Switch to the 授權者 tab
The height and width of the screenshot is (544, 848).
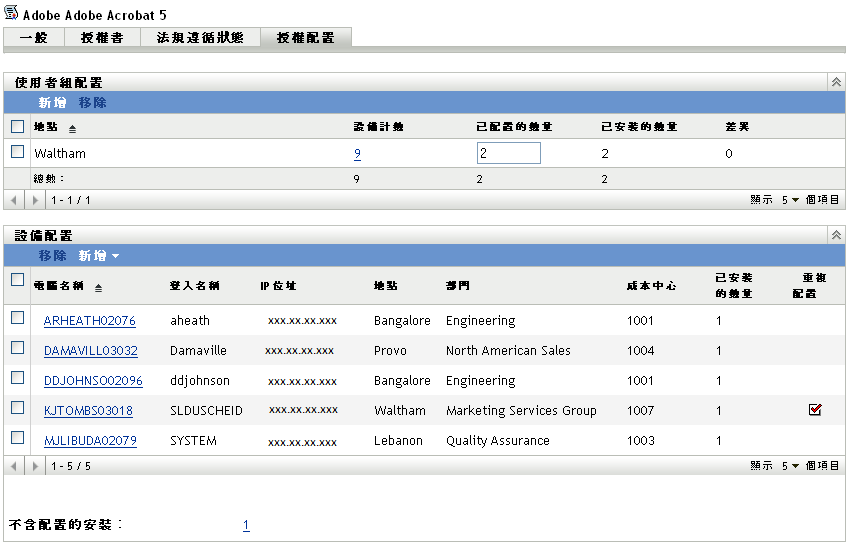[x=102, y=37]
